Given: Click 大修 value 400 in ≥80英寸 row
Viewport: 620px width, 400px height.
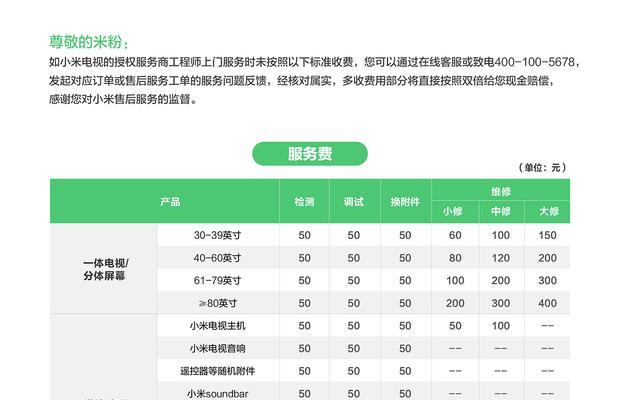Looking at the screenshot, I should (x=548, y=303).
